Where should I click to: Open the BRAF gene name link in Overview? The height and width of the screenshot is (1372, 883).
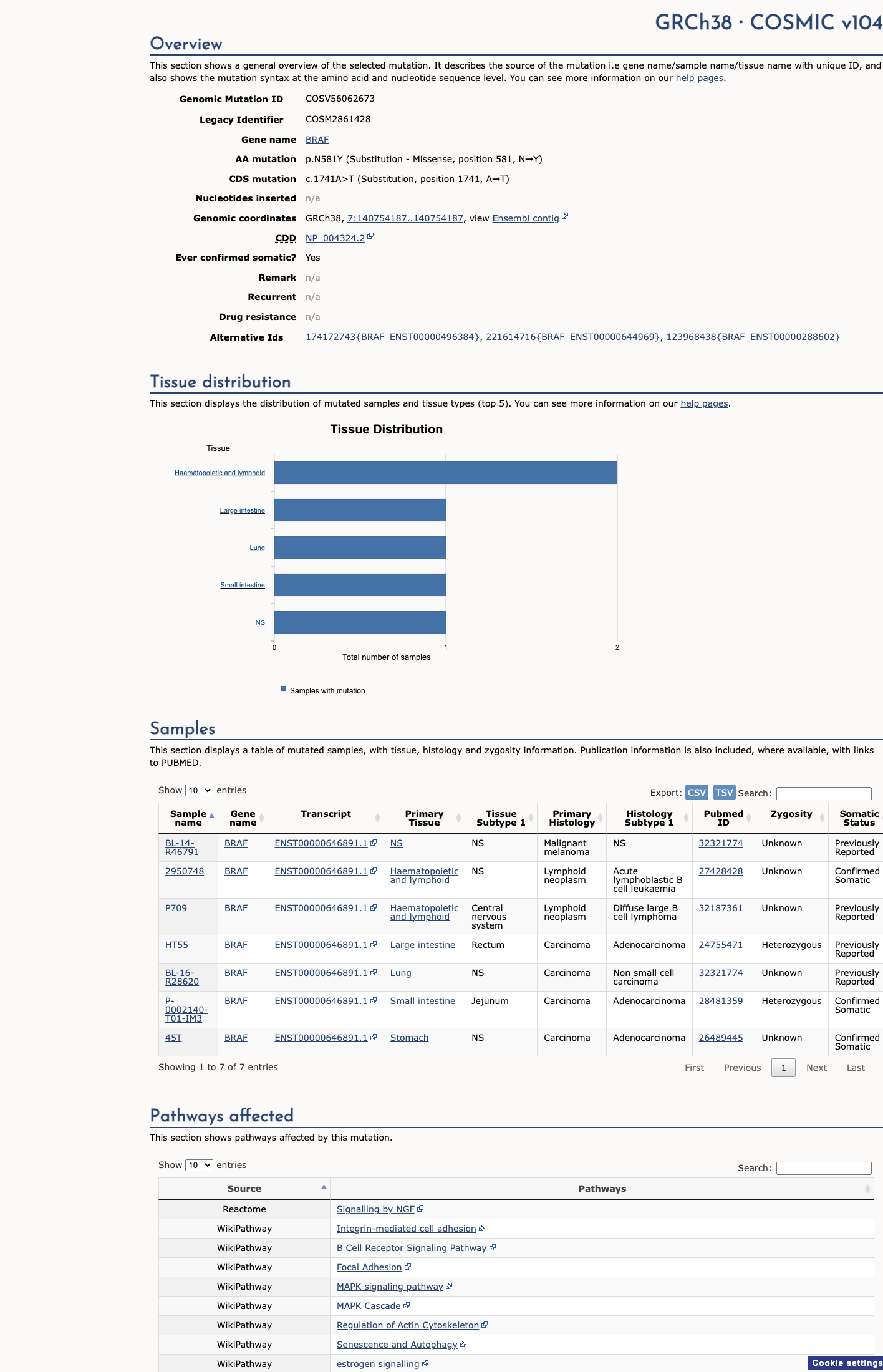coord(317,140)
